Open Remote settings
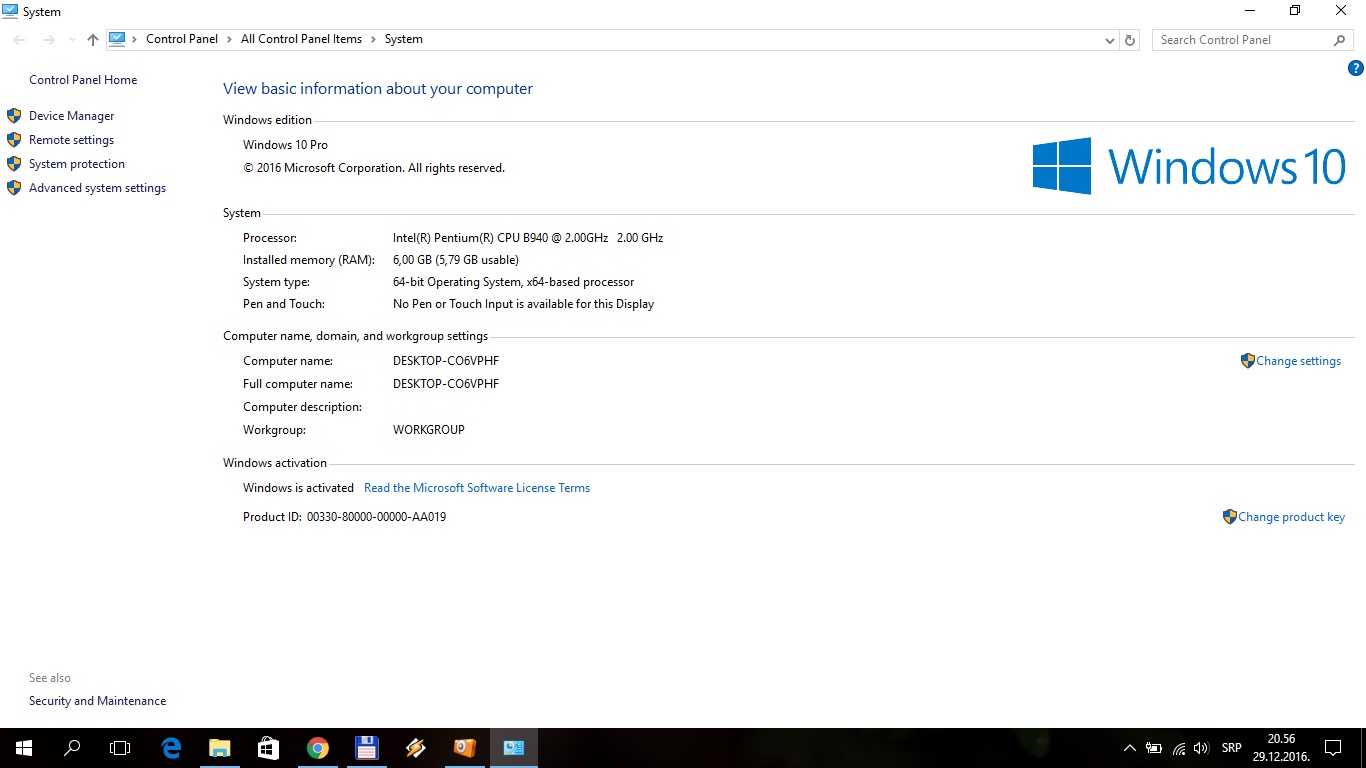The height and width of the screenshot is (768, 1366). tap(71, 140)
